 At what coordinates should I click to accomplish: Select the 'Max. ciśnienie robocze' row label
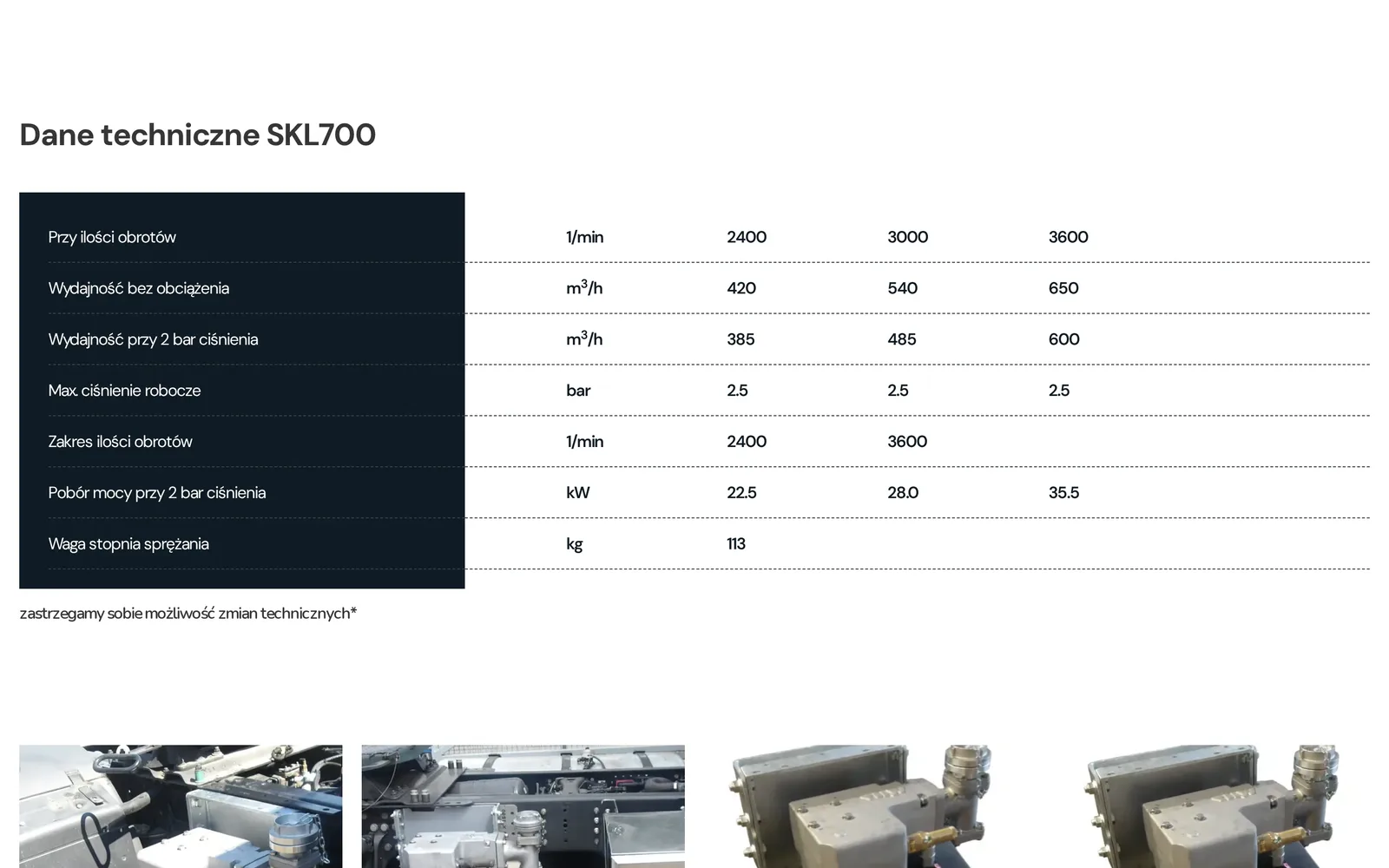tap(124, 391)
